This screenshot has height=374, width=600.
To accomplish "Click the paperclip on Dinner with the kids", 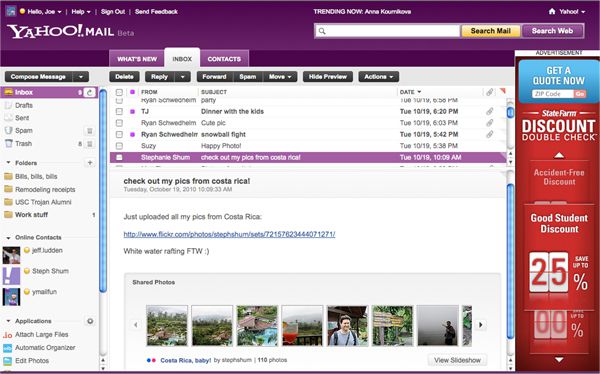I will pos(489,111).
